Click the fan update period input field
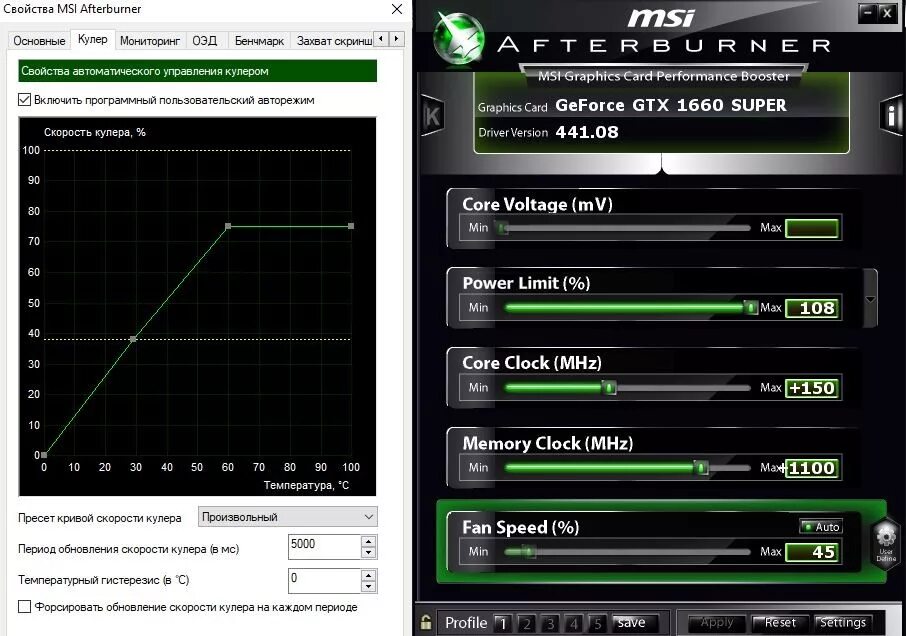Image resolution: width=906 pixels, height=636 pixels. click(325, 546)
